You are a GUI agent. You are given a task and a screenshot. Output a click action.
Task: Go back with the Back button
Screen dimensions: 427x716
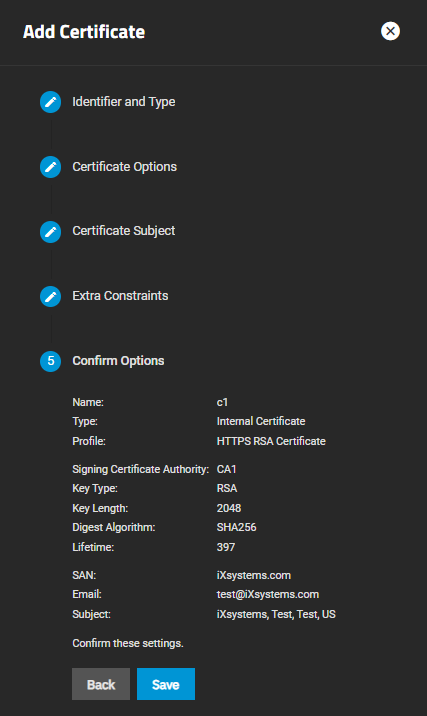click(101, 684)
